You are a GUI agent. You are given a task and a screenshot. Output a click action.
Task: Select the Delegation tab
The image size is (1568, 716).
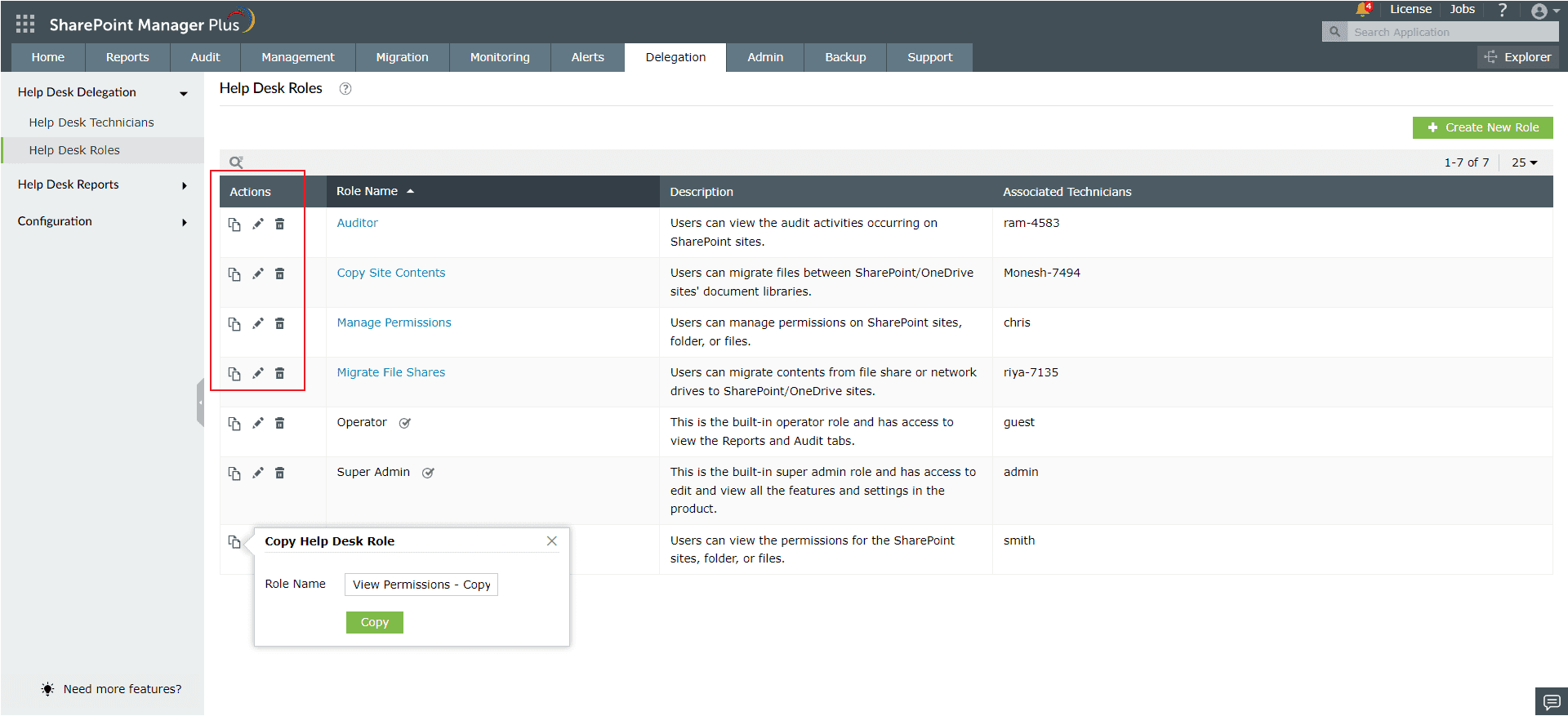coord(675,57)
